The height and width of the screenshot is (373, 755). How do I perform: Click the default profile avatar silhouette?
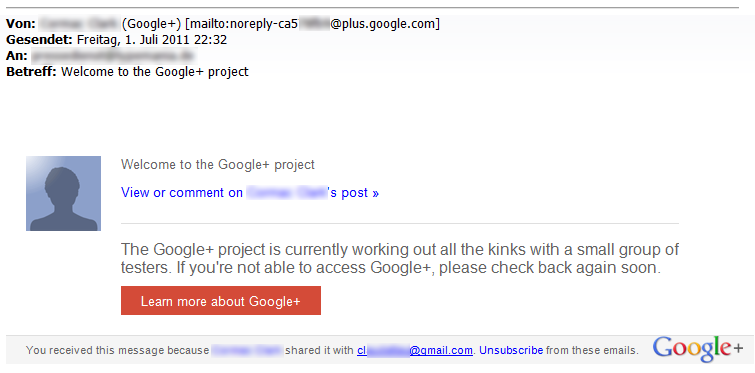[x=63, y=193]
